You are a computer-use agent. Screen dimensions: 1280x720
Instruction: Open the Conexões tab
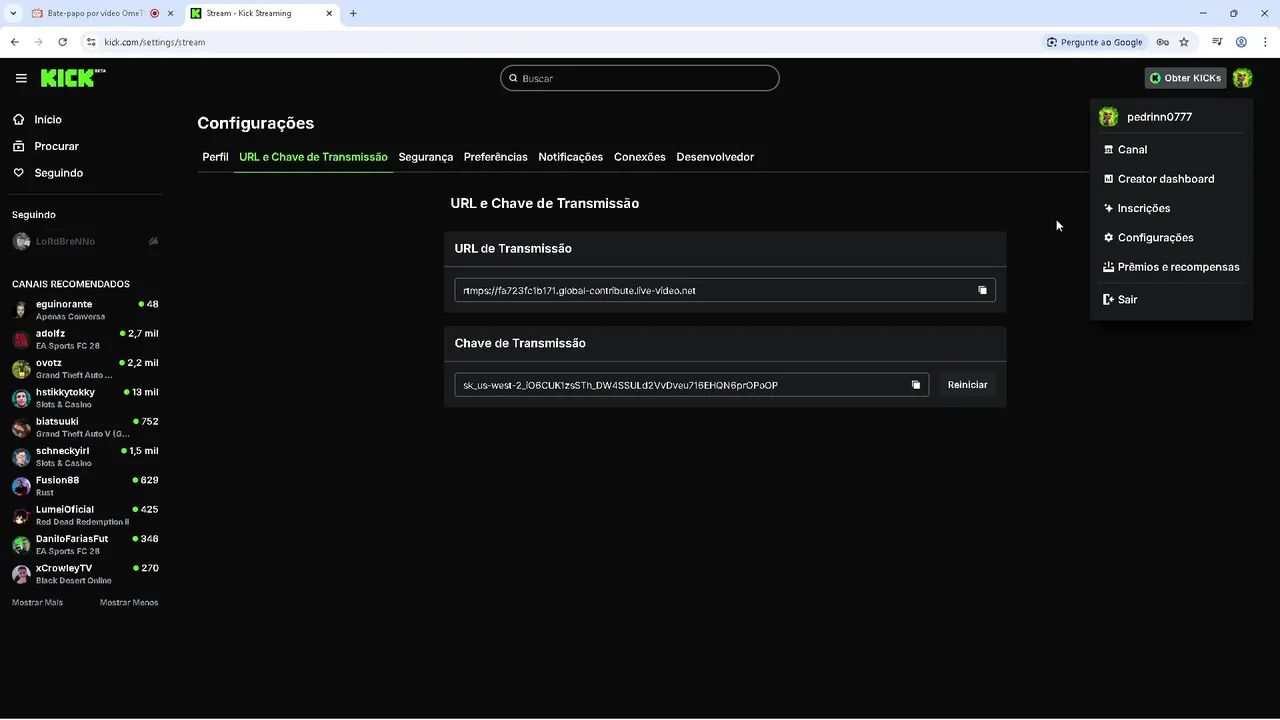640,157
